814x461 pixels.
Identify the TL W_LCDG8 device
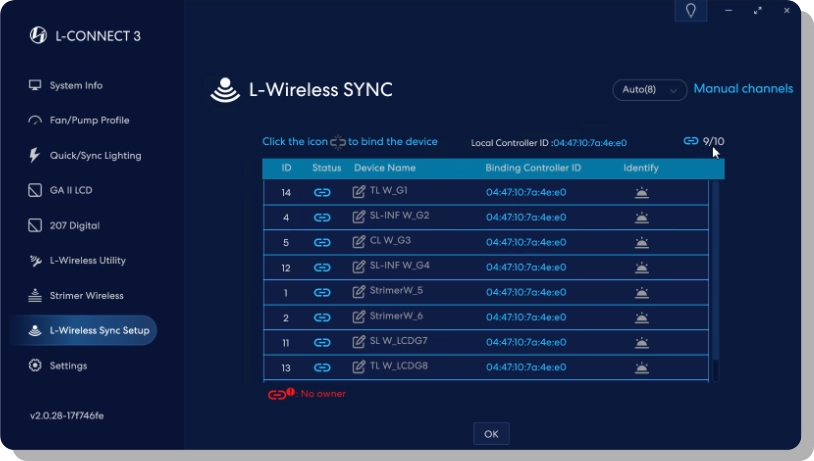tap(642, 368)
